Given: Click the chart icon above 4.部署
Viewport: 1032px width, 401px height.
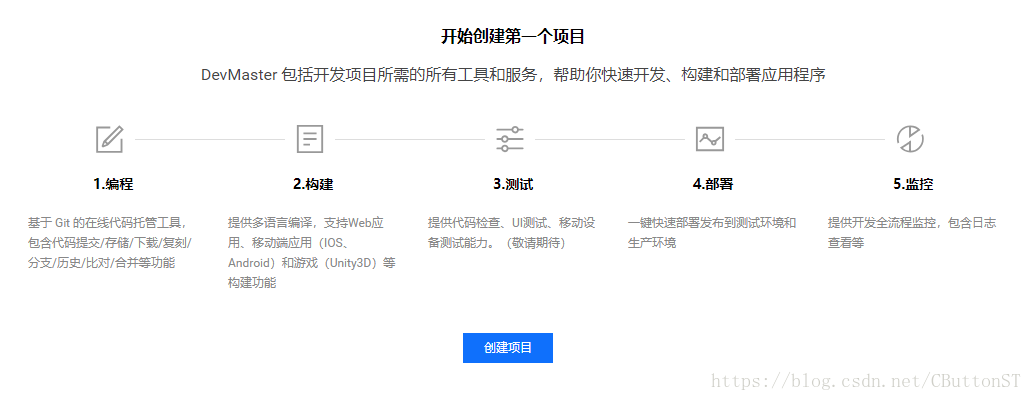Looking at the screenshot, I should (710, 139).
